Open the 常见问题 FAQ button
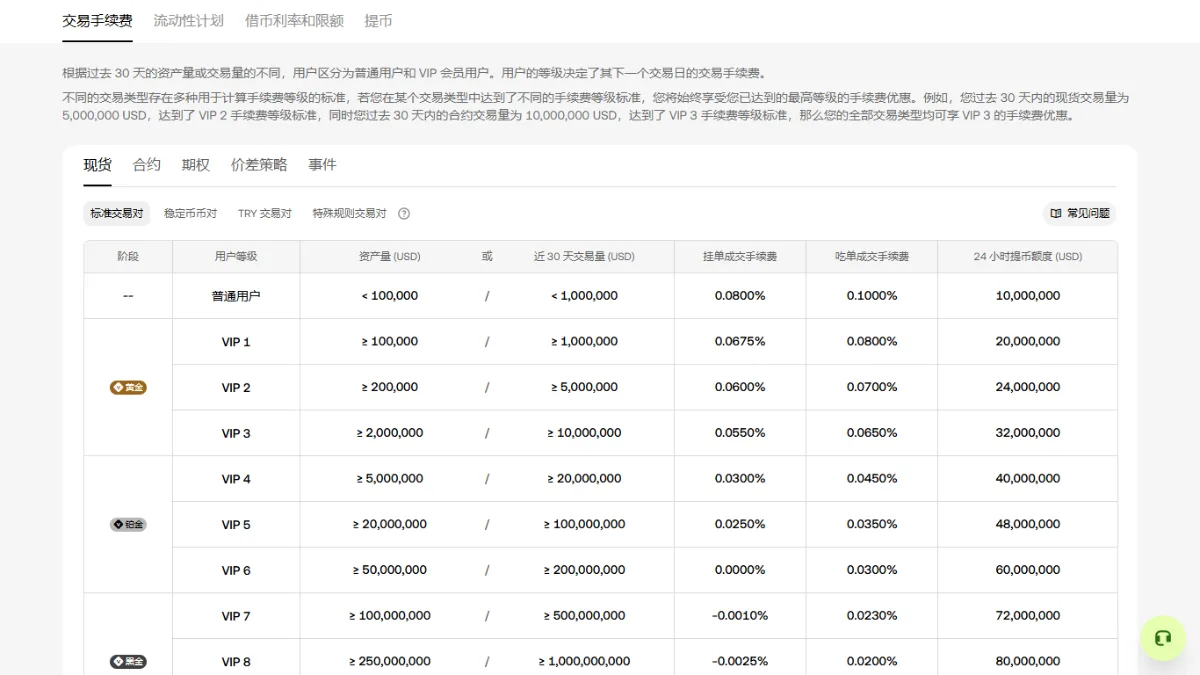 [x=1080, y=213]
